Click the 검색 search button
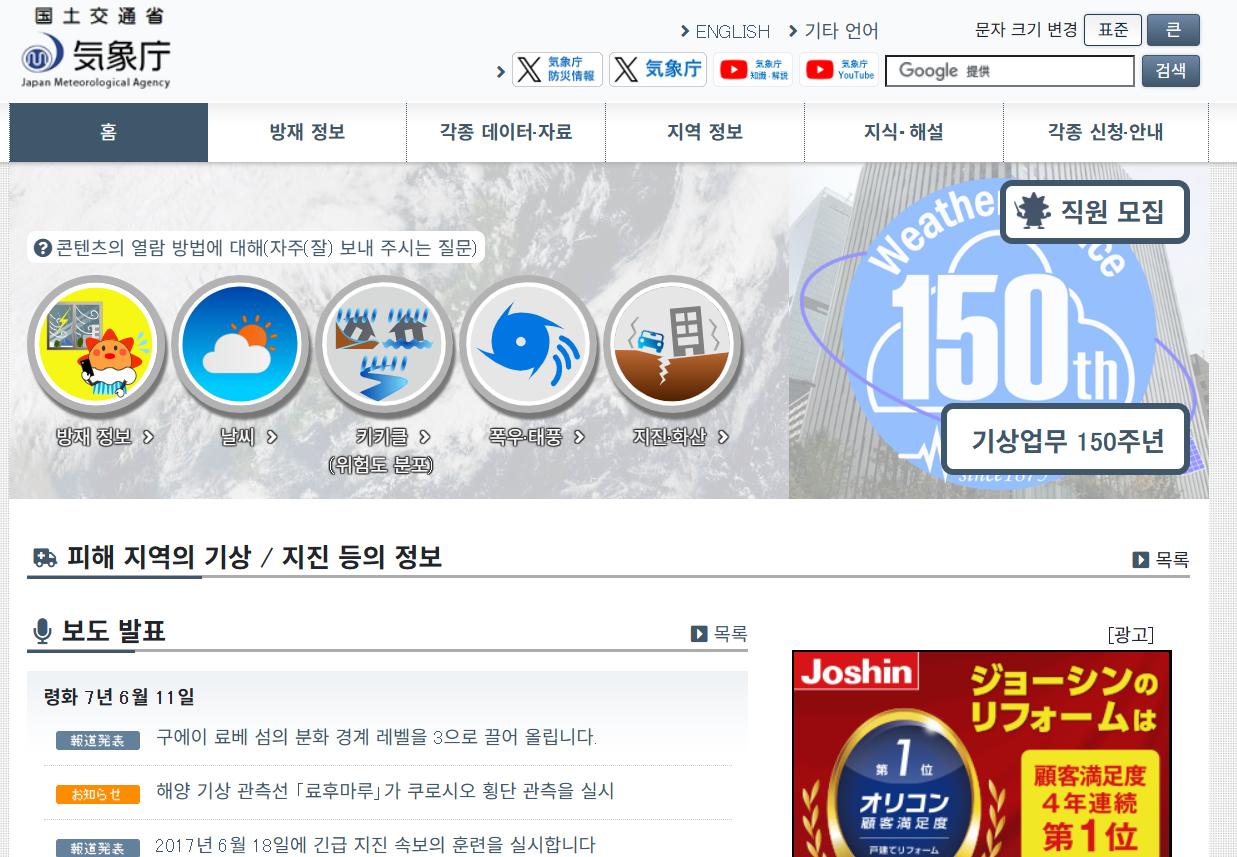 click(1171, 71)
